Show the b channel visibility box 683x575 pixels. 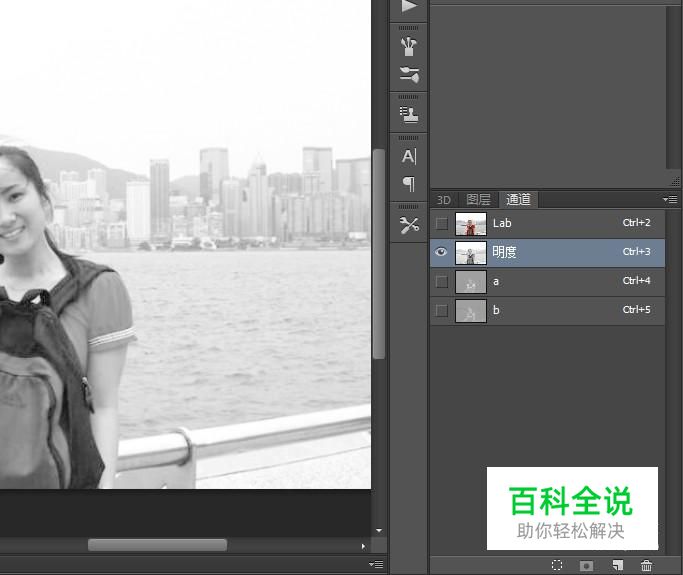(442, 311)
